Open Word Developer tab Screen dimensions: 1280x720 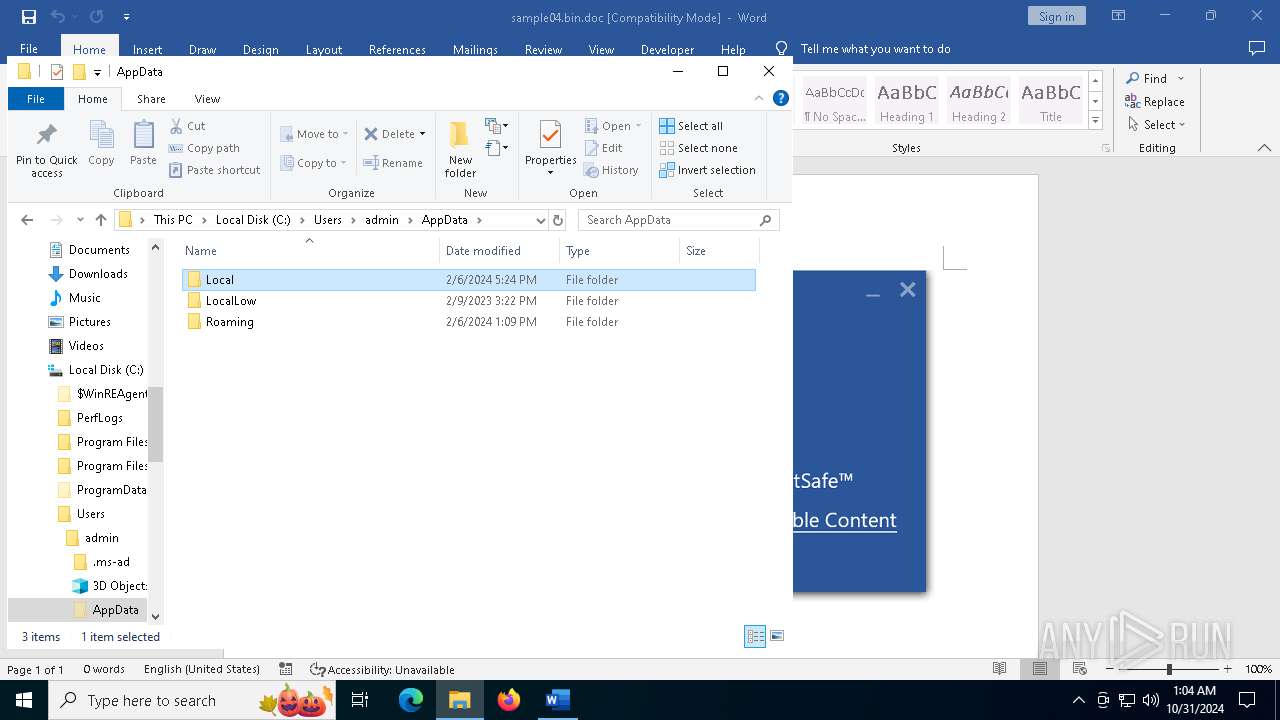click(667, 49)
